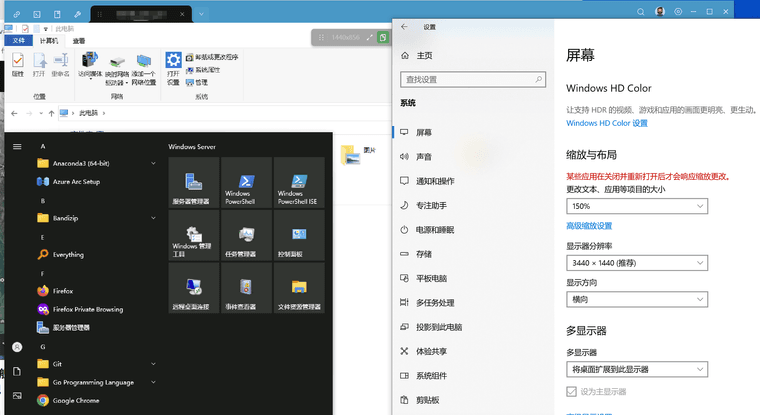Select the 图片 folder in Explorer
The width and height of the screenshot is (760, 415).
[x=358, y=155]
